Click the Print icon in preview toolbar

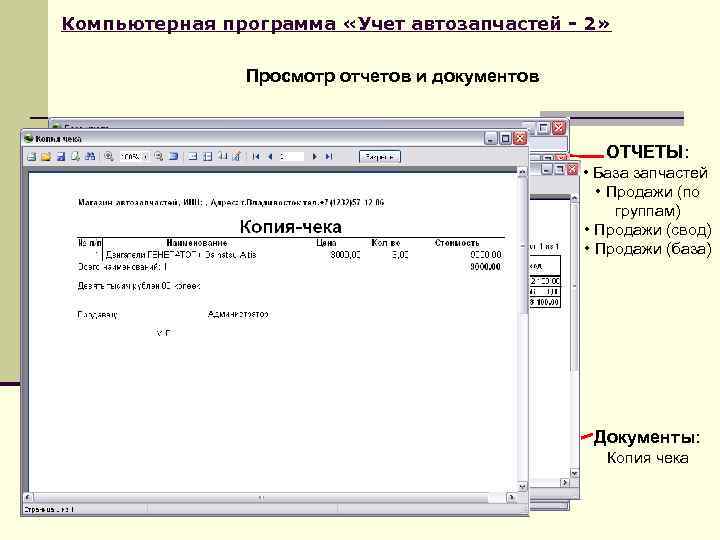[x=31, y=157]
